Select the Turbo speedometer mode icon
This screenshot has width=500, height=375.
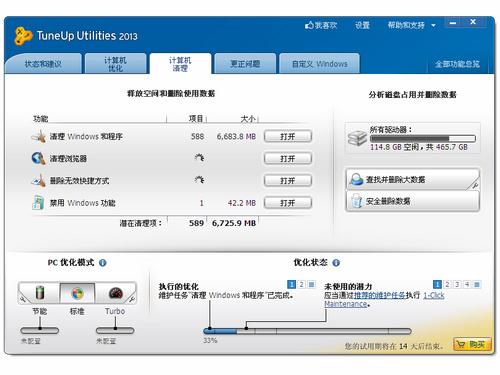116,293
